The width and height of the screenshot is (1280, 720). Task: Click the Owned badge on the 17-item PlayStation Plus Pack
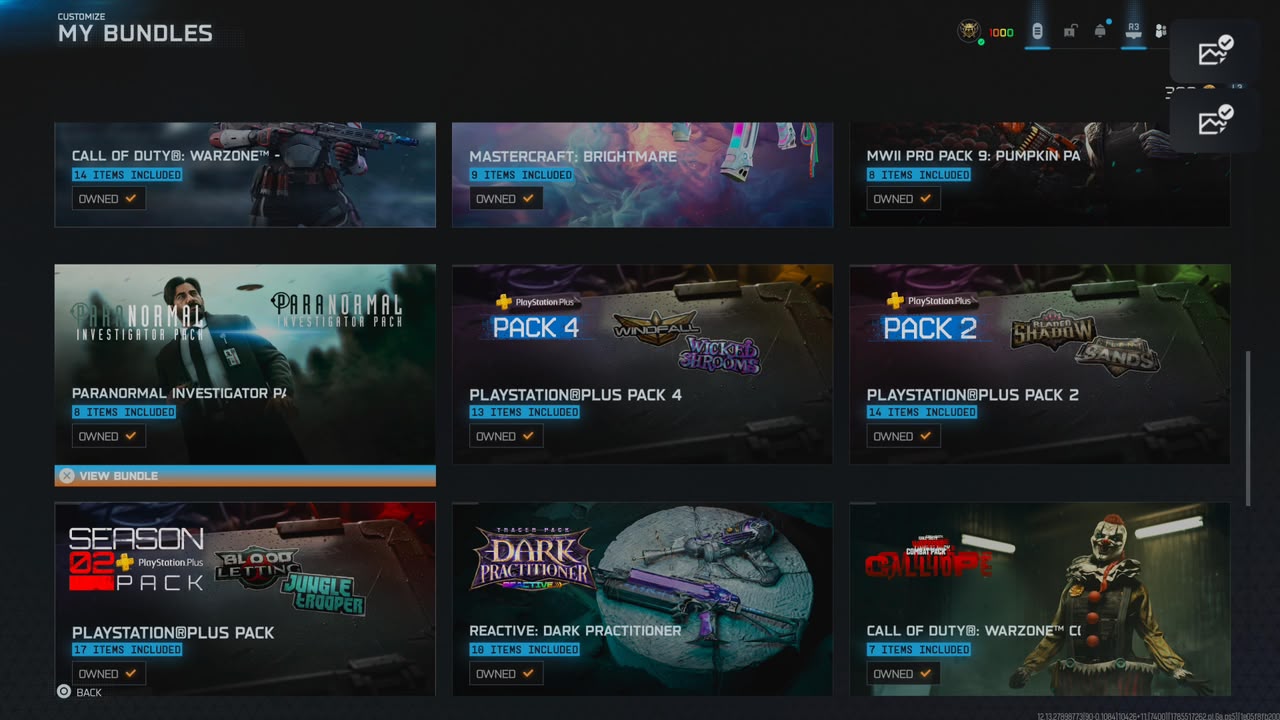109,674
